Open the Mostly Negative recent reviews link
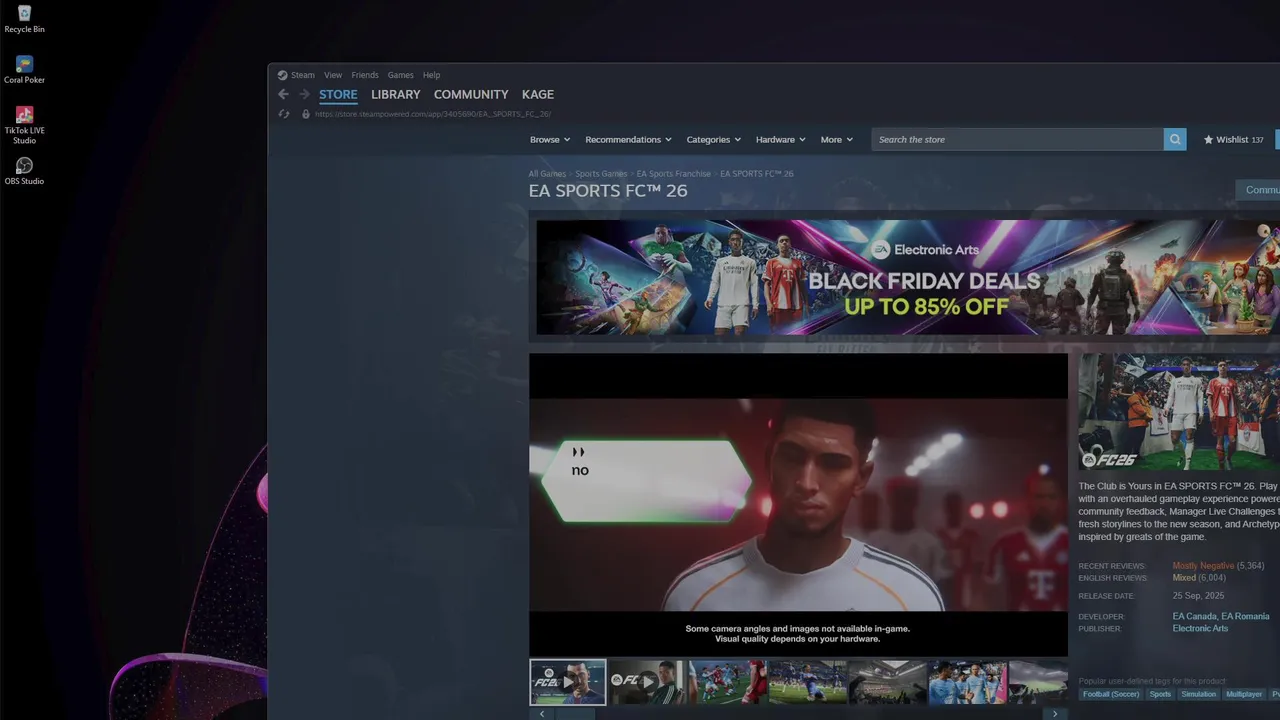Screen dimensions: 1280x720 click(1203, 566)
